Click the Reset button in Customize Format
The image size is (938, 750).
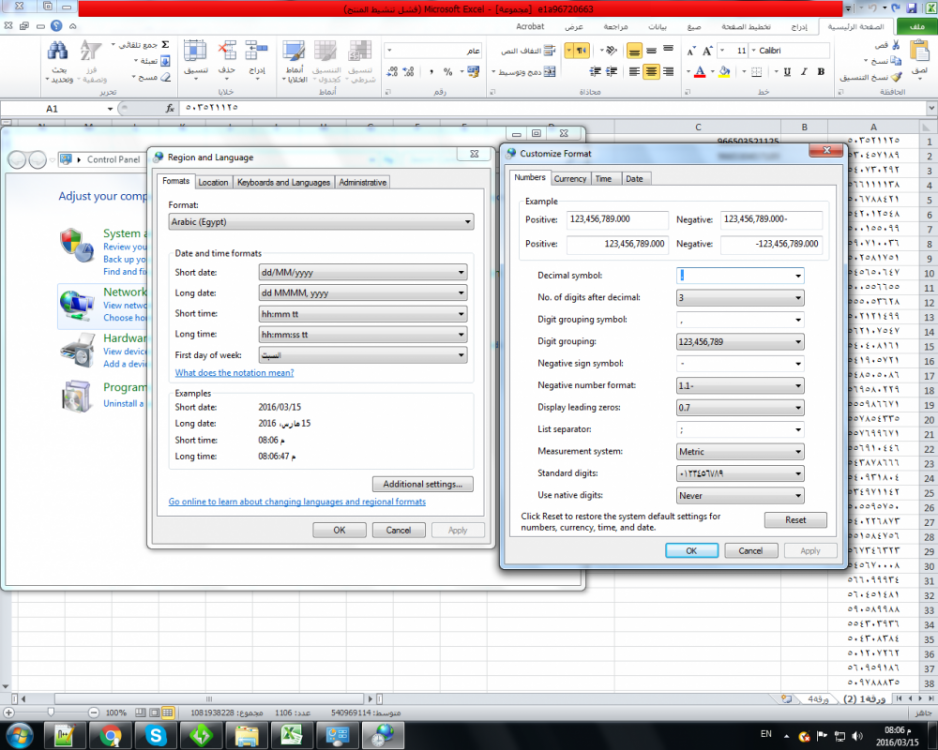click(795, 520)
